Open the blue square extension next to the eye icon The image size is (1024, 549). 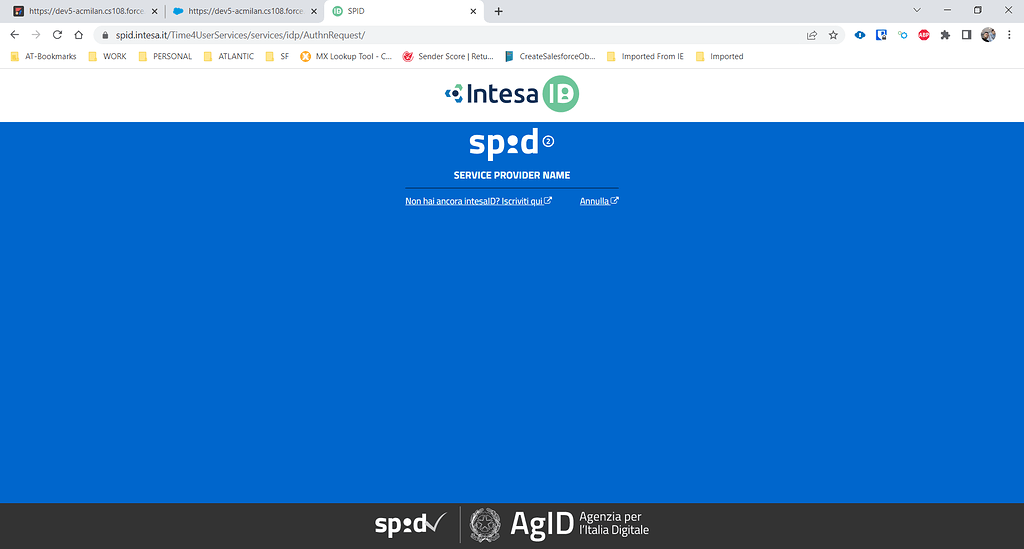coord(881,35)
